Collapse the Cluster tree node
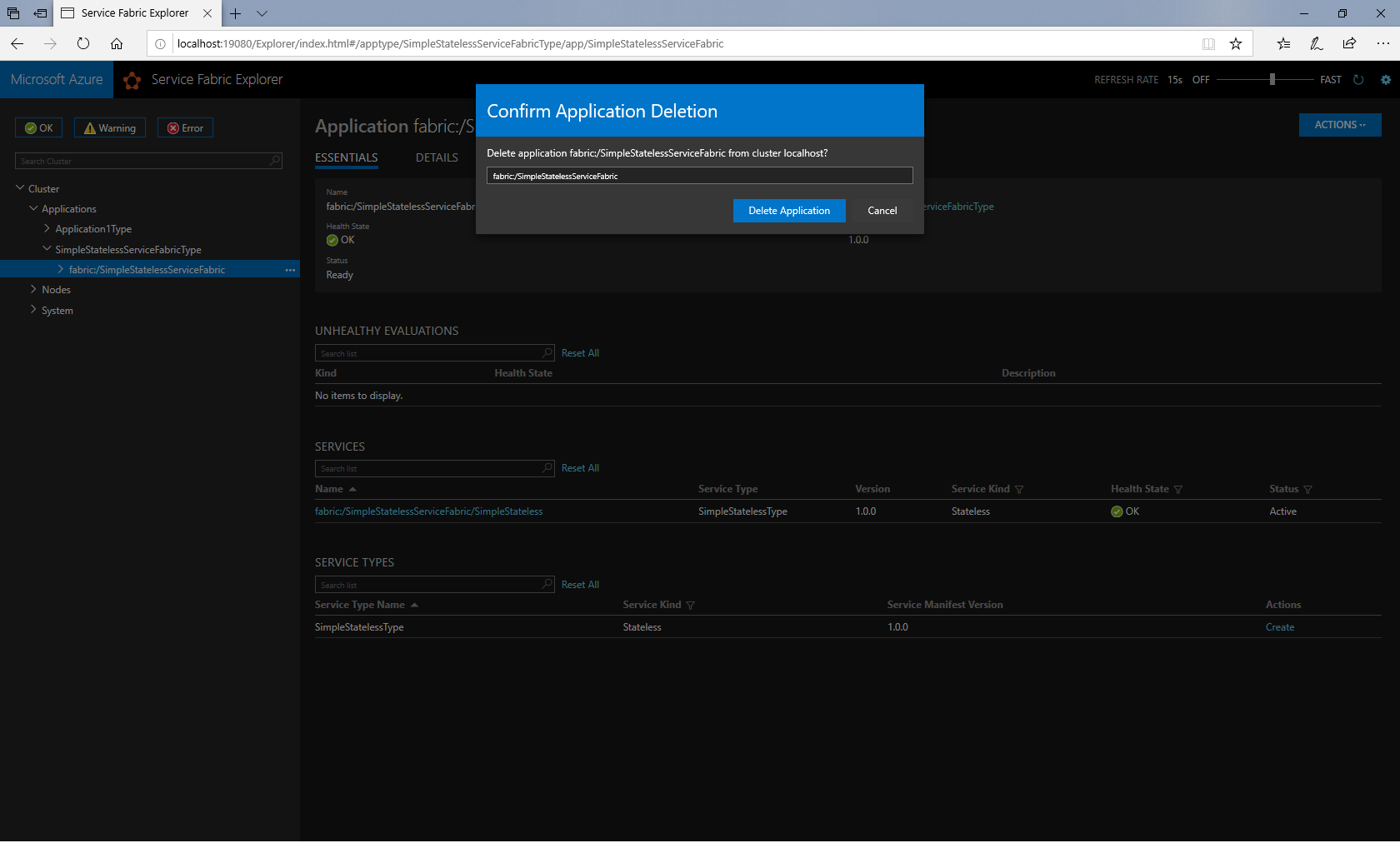The image size is (1400, 843). click(x=20, y=188)
